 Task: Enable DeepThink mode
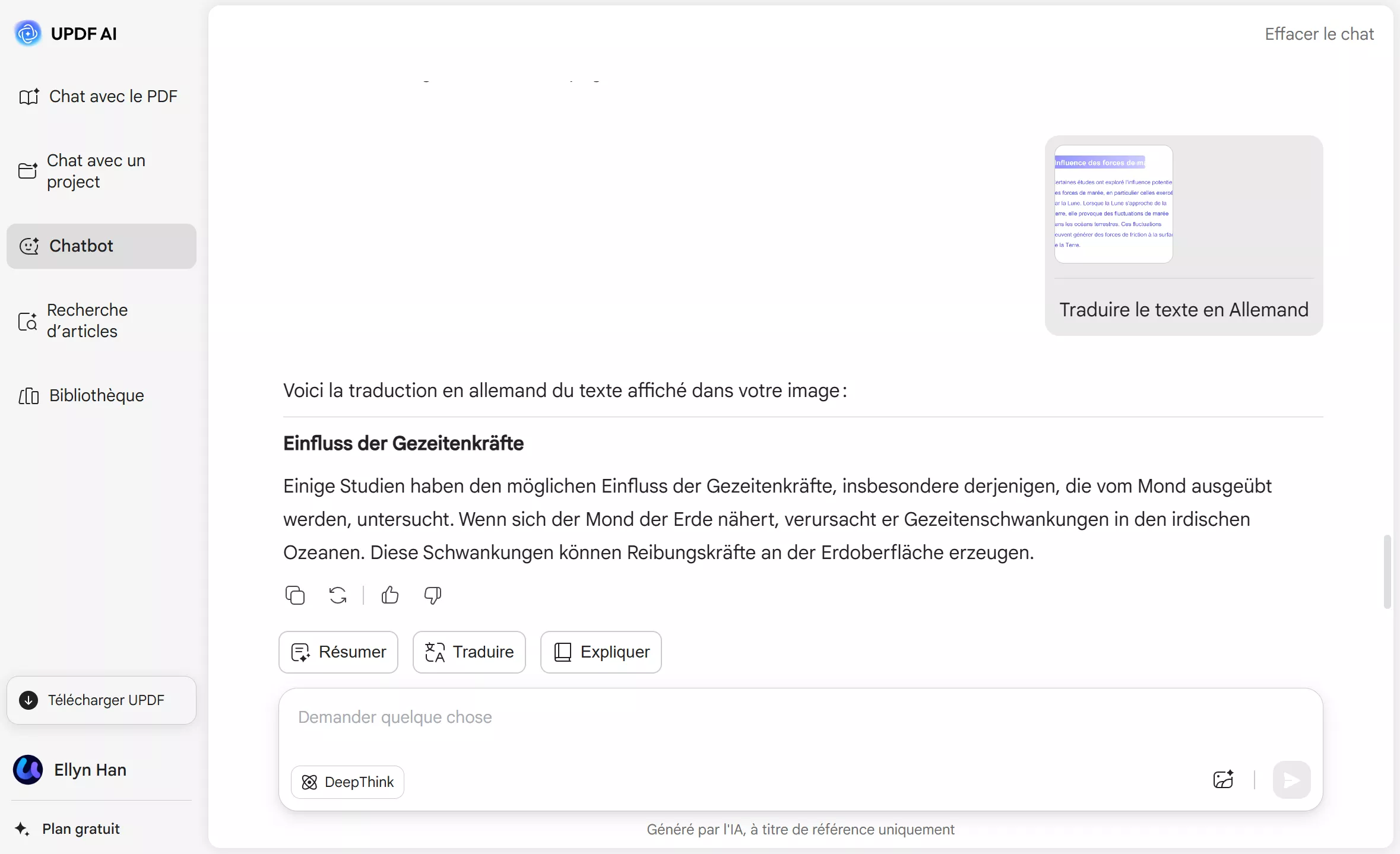point(347,782)
